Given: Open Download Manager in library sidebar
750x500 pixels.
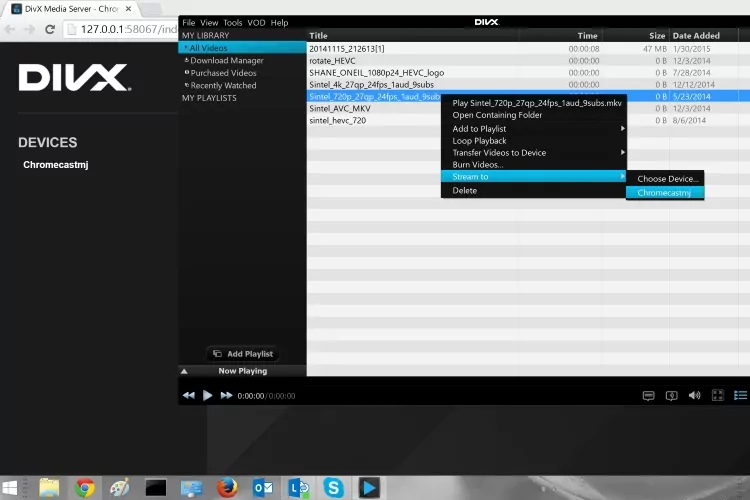Looking at the screenshot, I should (x=227, y=60).
